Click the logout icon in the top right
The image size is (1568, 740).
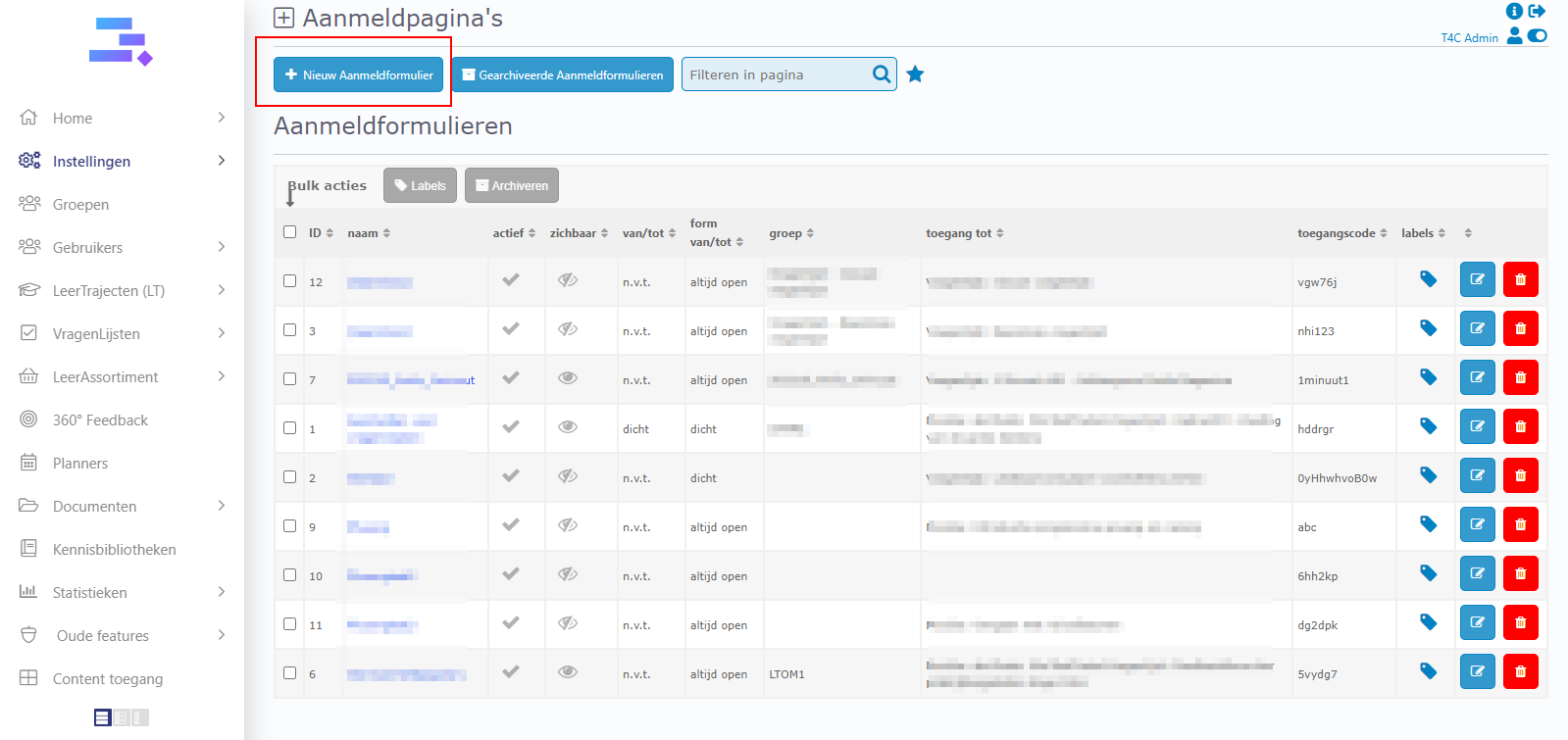click(x=1537, y=11)
